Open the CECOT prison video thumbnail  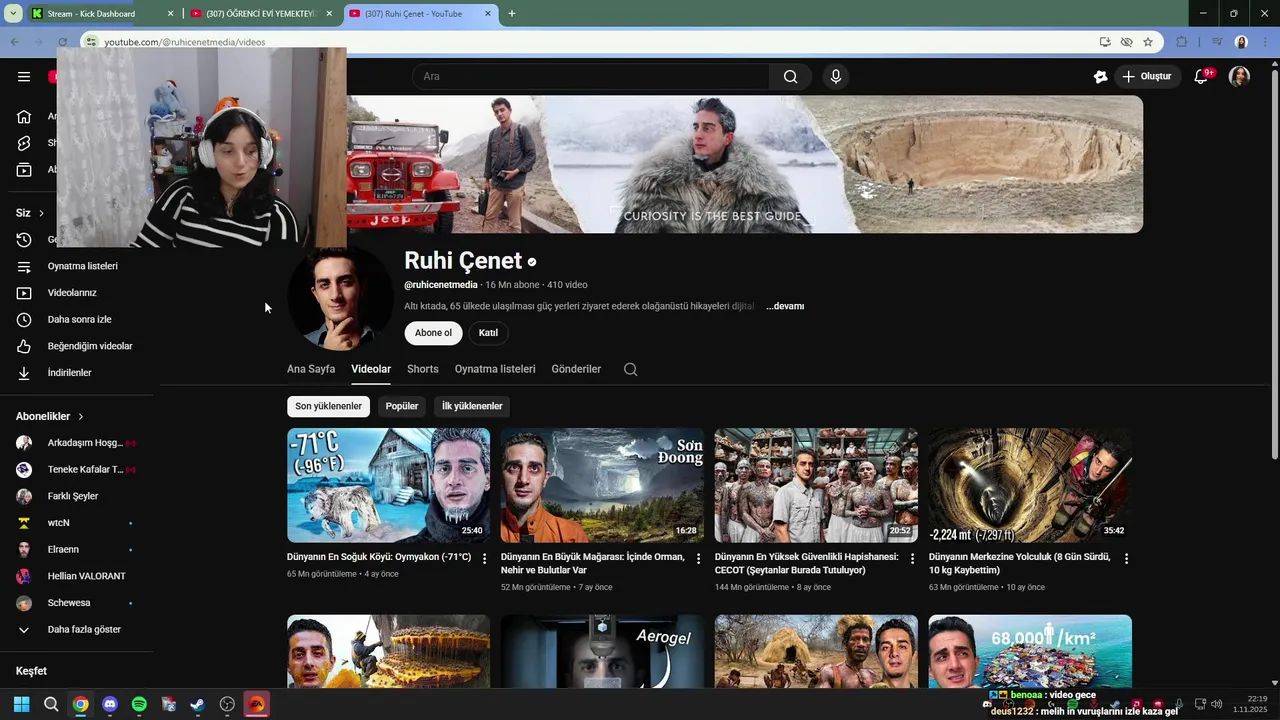coord(816,485)
